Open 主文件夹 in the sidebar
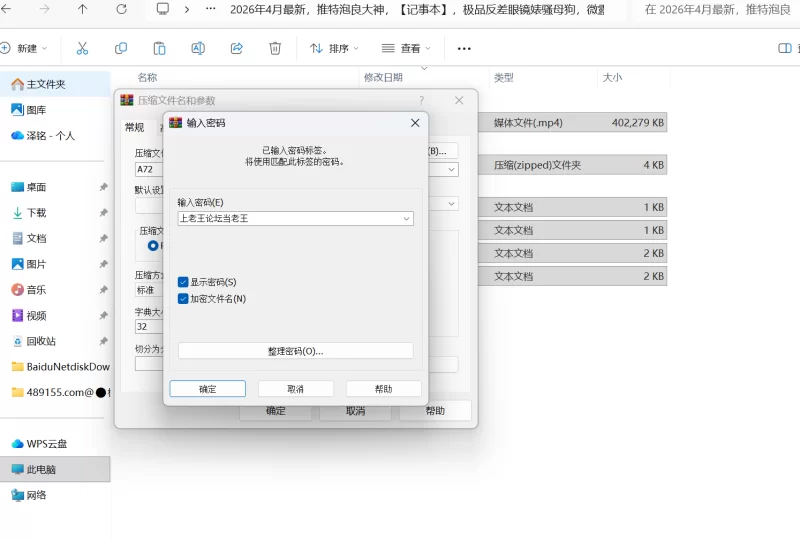The image size is (800, 540). [x=55, y=84]
